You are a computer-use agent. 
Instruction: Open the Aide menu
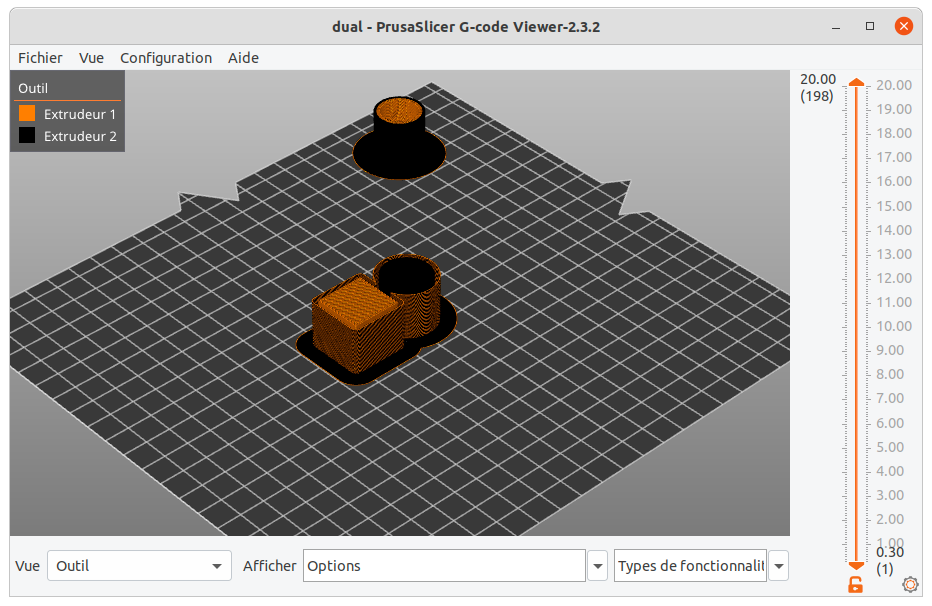coord(243,58)
